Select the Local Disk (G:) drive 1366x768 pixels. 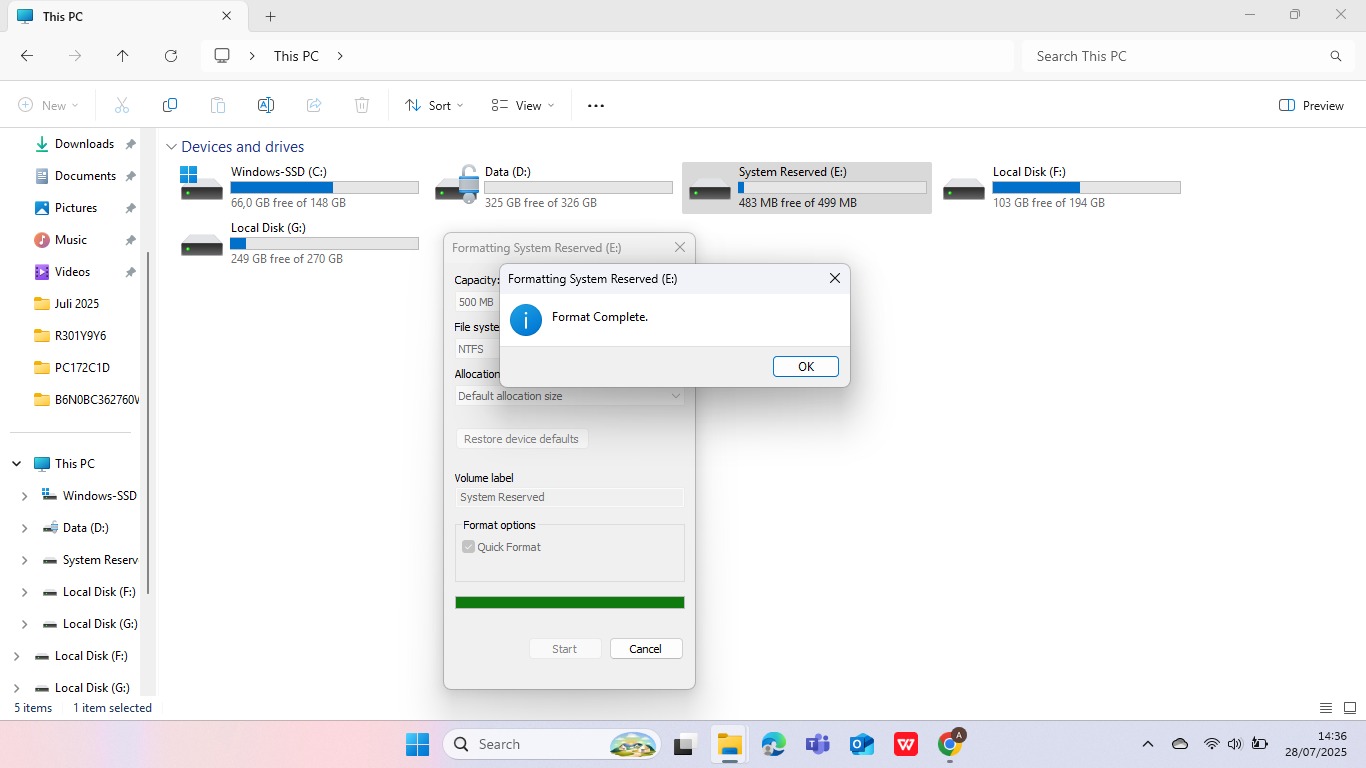299,243
